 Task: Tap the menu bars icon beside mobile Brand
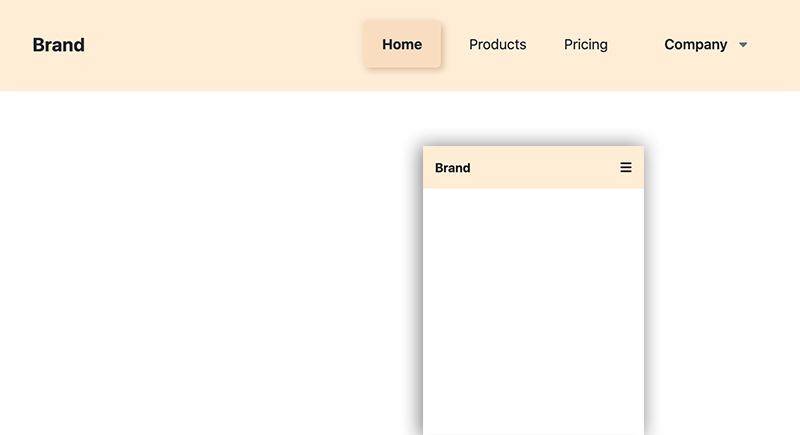626,167
